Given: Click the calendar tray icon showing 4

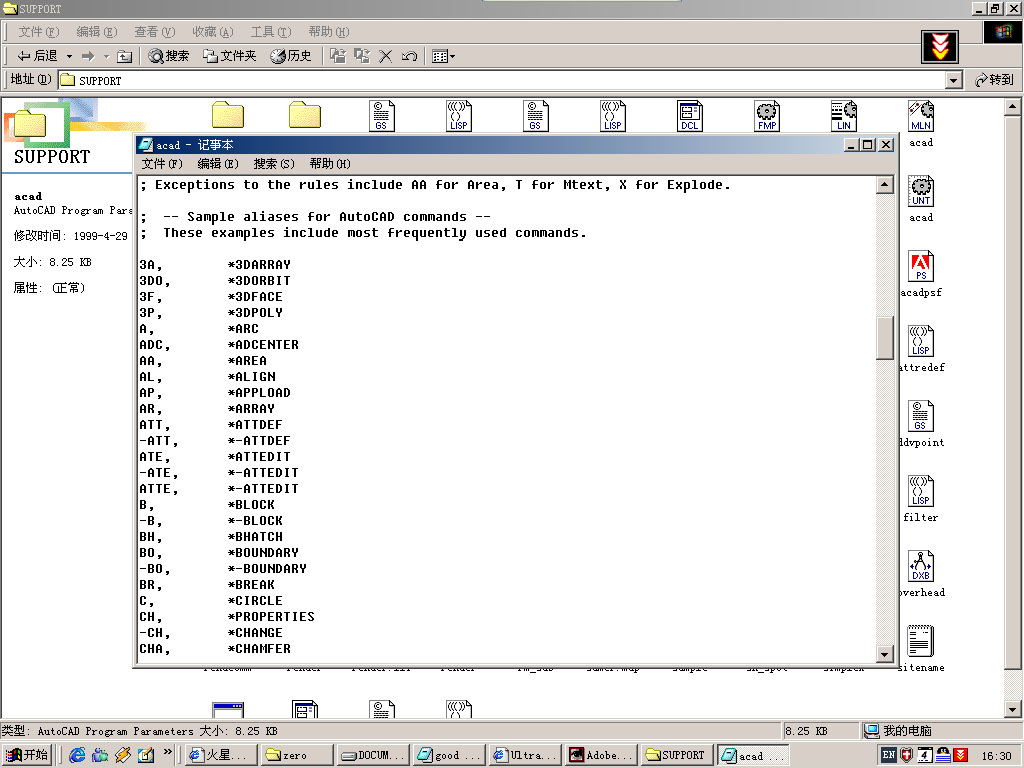Looking at the screenshot, I should tap(925, 755).
